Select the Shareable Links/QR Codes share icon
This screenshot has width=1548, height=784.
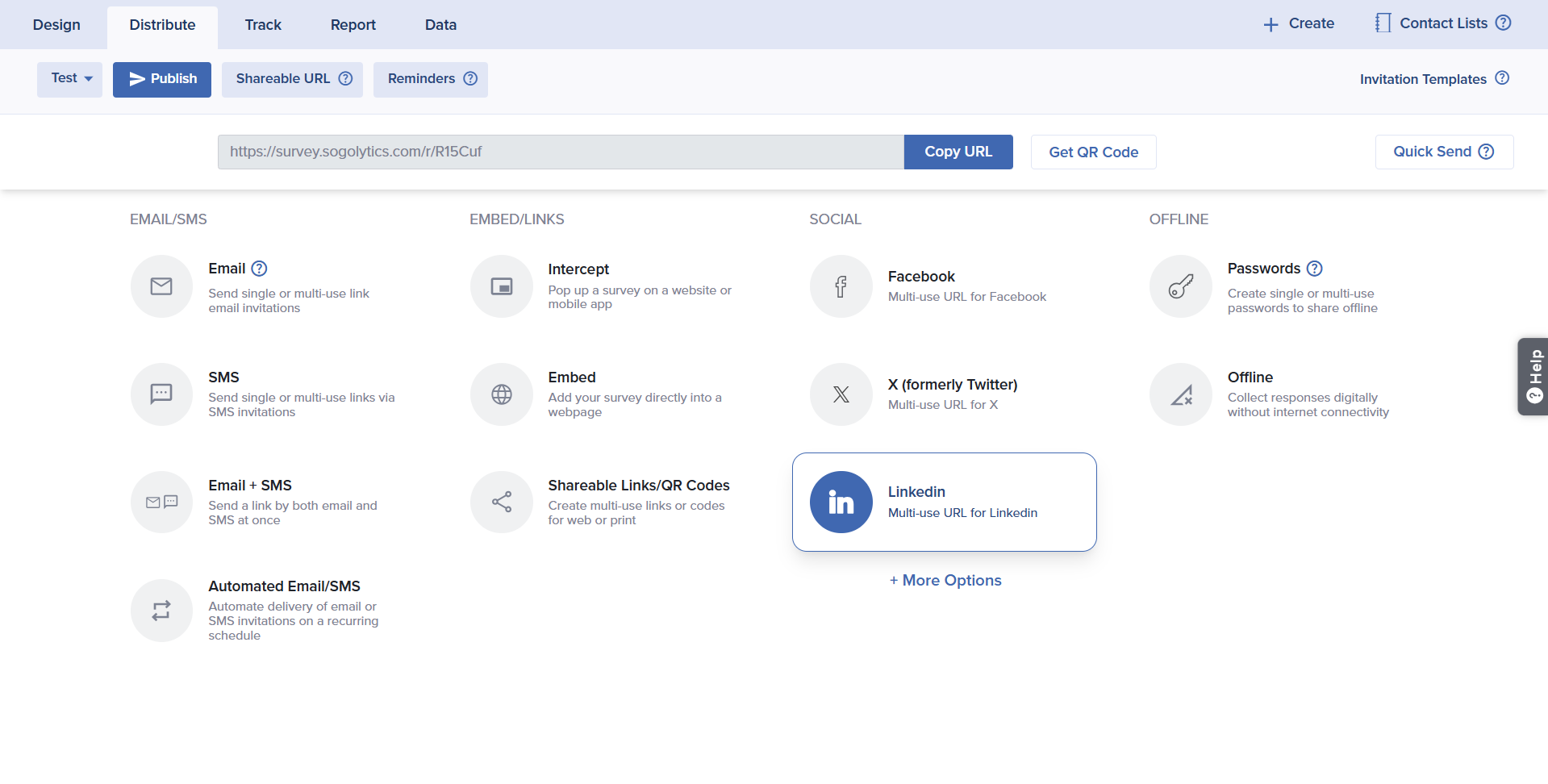coord(502,503)
